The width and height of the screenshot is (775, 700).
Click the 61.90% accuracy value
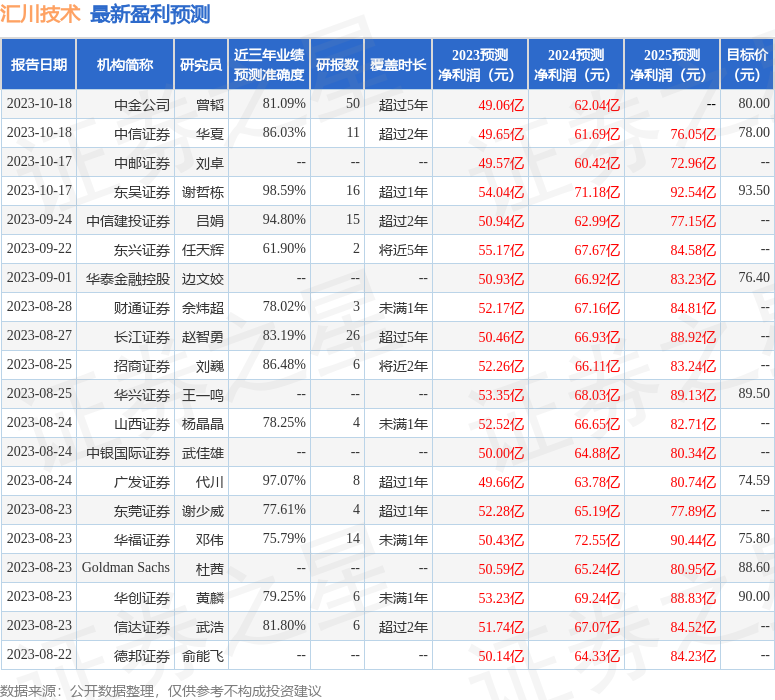(x=284, y=248)
